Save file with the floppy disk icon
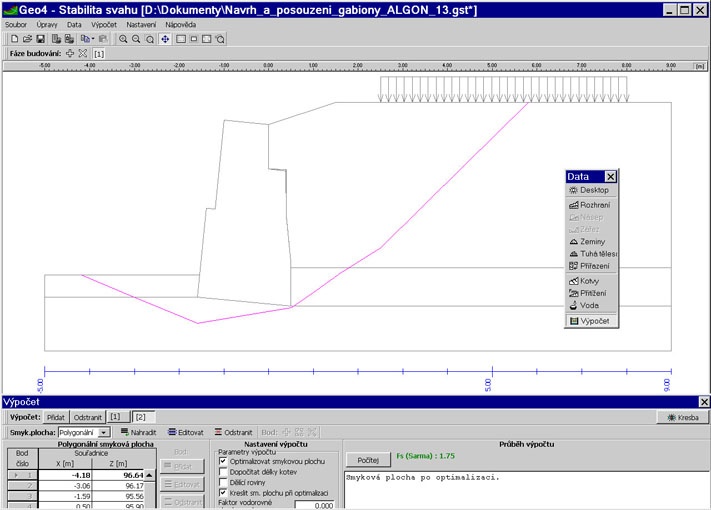The width and height of the screenshot is (711, 510). pos(40,39)
